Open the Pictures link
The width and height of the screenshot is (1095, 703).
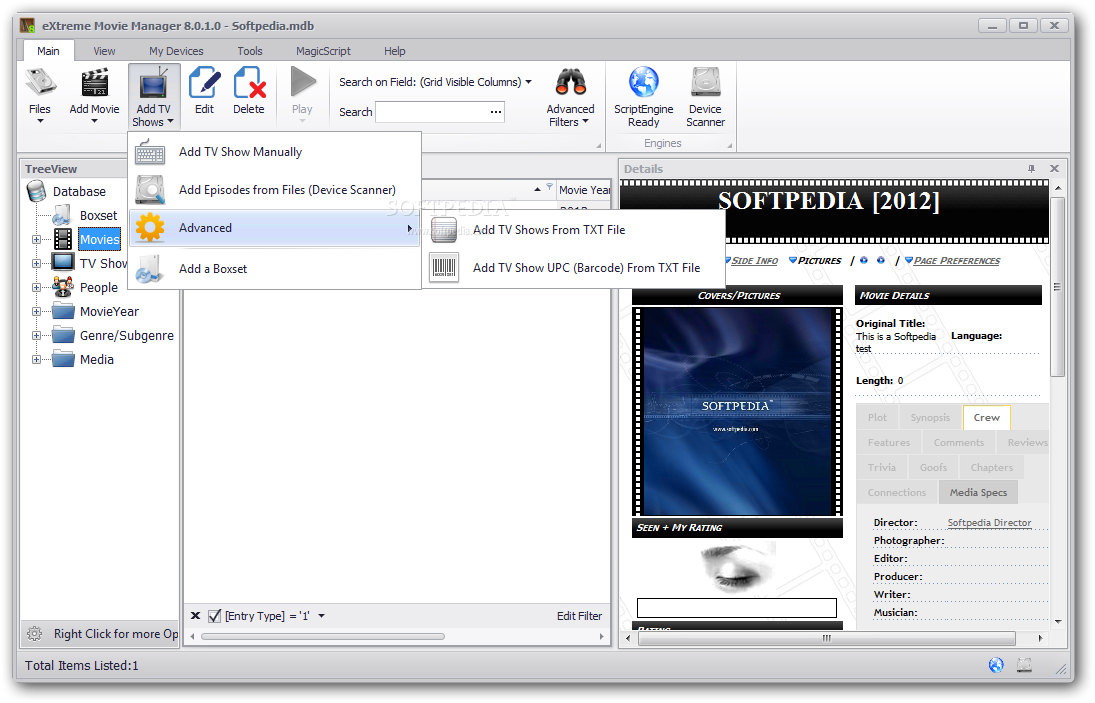819,260
